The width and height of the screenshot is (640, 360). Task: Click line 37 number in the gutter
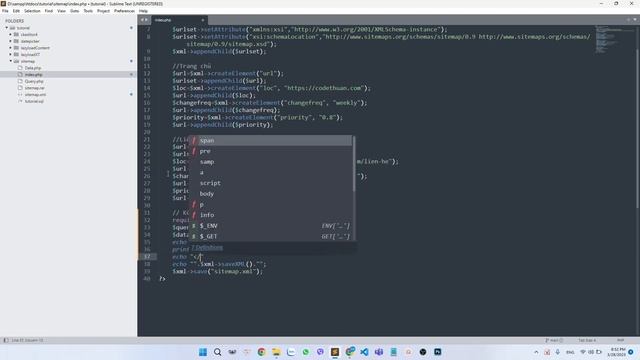pos(147,257)
